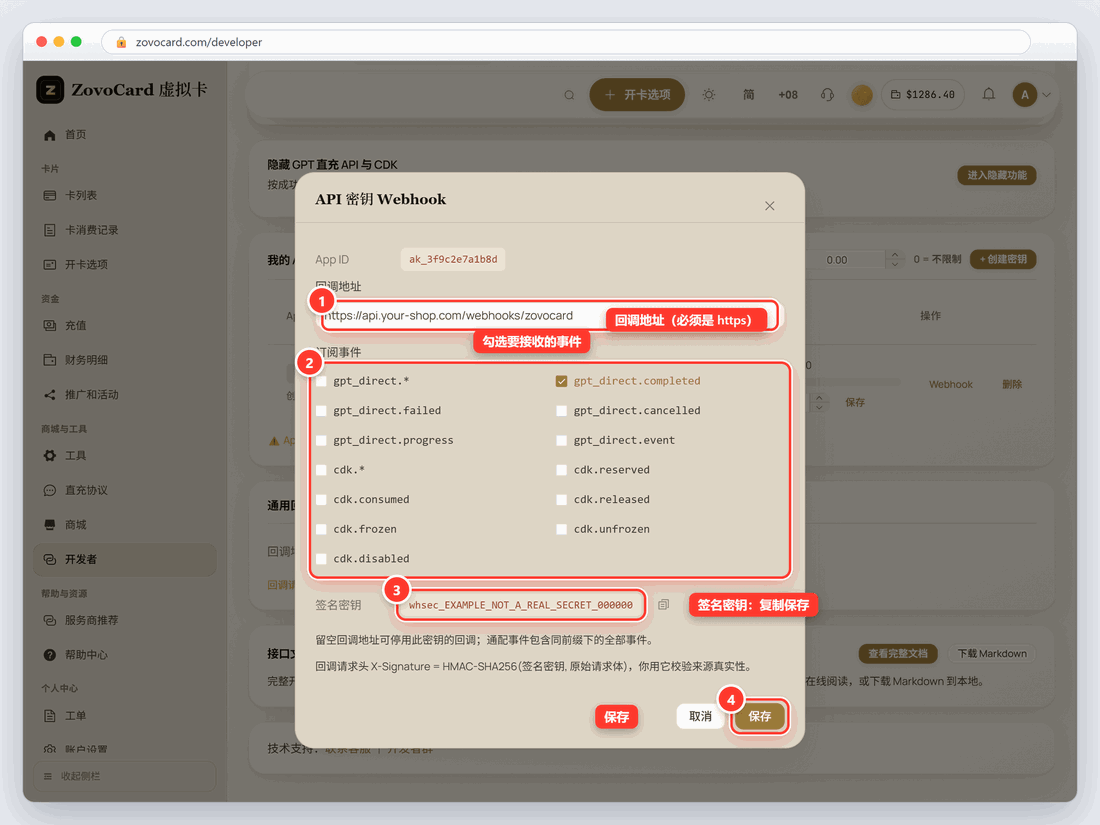Viewport: 1100px width, 825px height.
Task: Click the chat icon beside 直充协议
Action: click(x=50, y=490)
